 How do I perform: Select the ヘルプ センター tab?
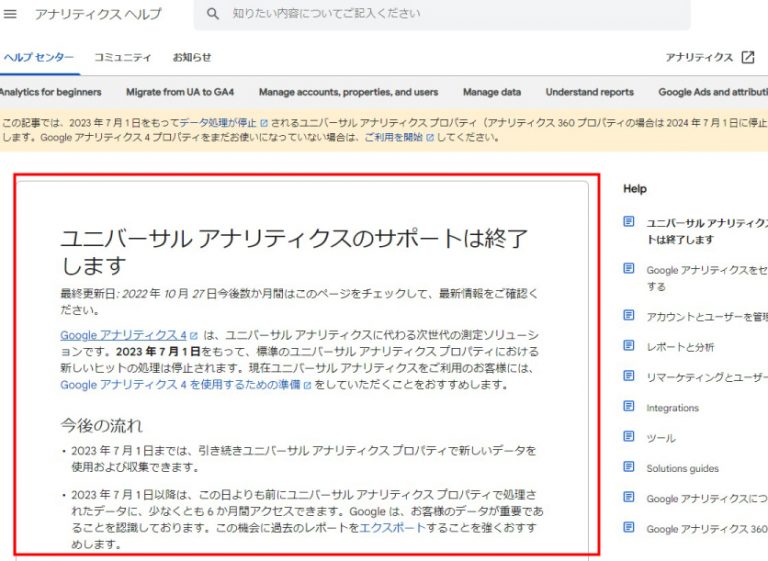coord(39,57)
